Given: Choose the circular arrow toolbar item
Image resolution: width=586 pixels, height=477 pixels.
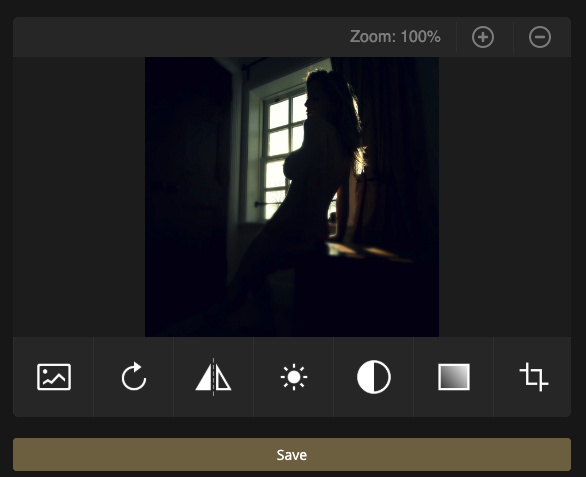Looking at the screenshot, I should coord(134,377).
